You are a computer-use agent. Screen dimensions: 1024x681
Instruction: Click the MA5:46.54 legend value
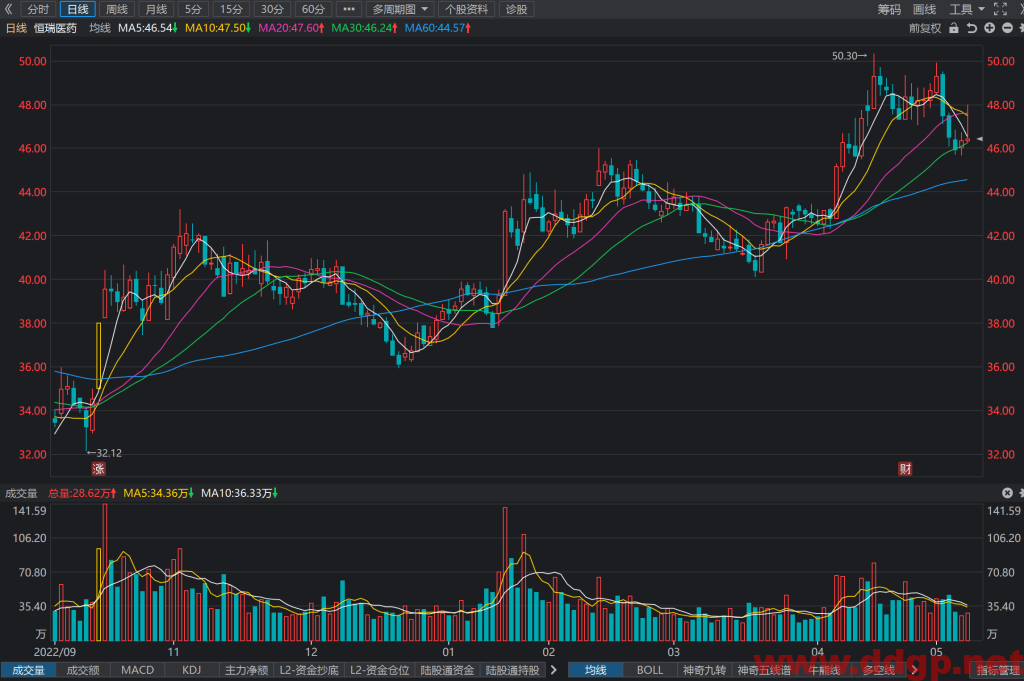pos(148,28)
